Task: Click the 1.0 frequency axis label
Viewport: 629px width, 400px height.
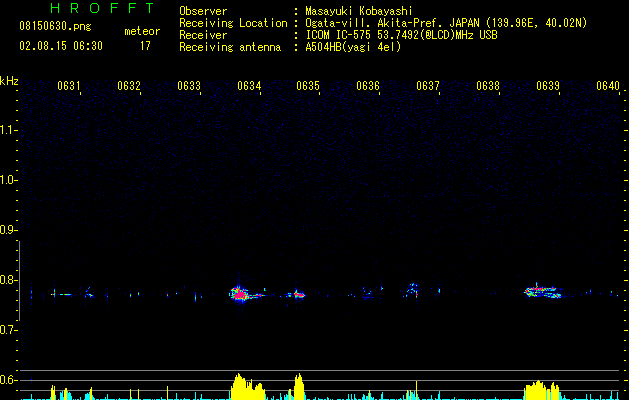Action: (9, 180)
